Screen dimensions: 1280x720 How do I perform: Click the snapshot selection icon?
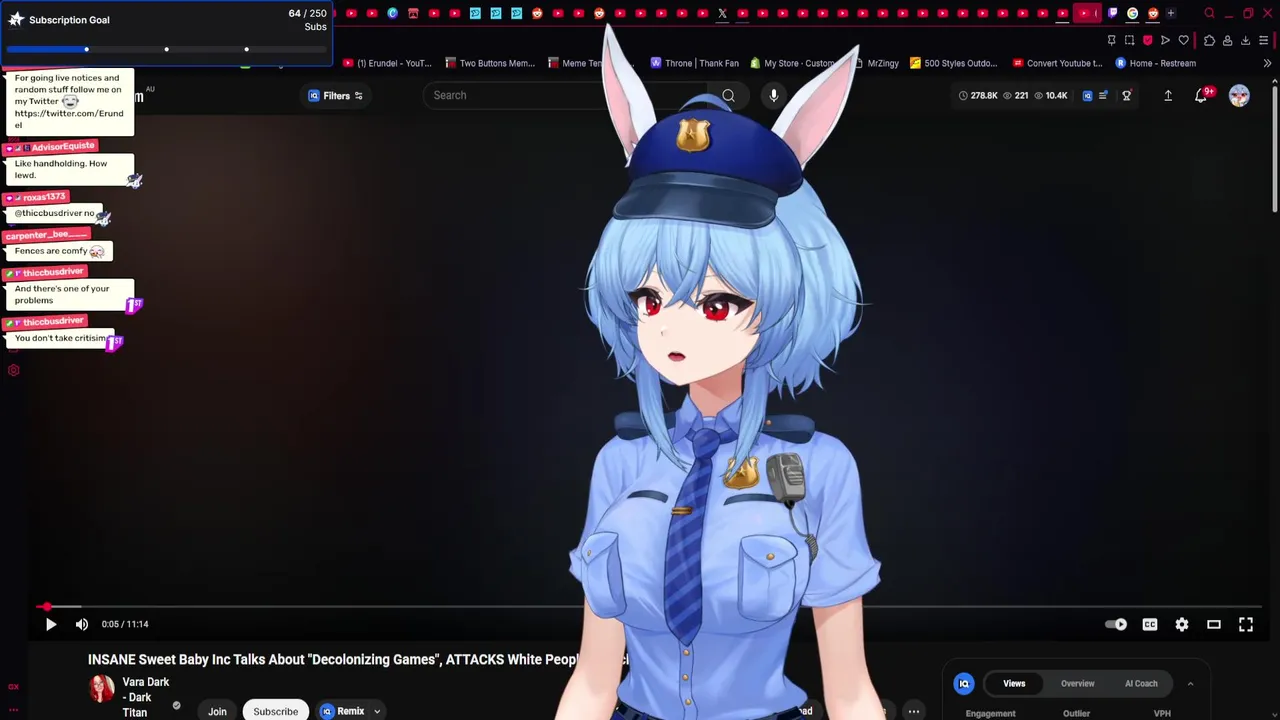(x=1129, y=40)
